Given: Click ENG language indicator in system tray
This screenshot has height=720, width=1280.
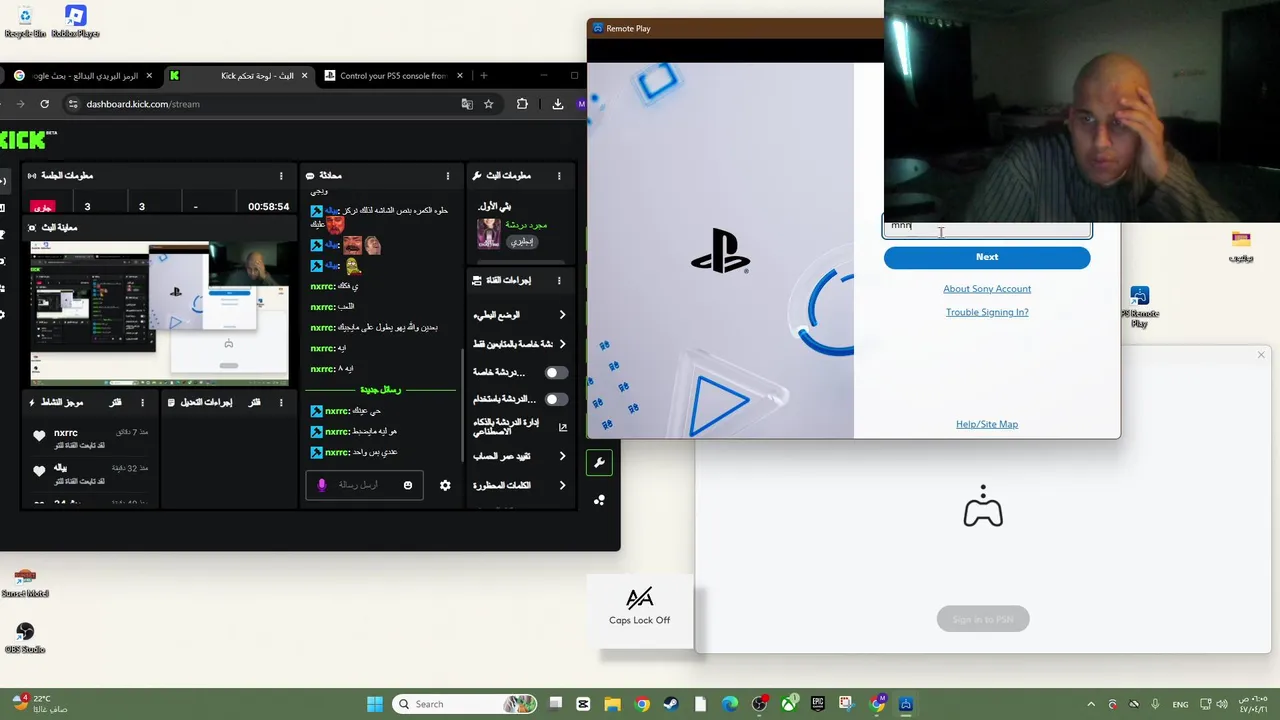Looking at the screenshot, I should (x=1180, y=705).
